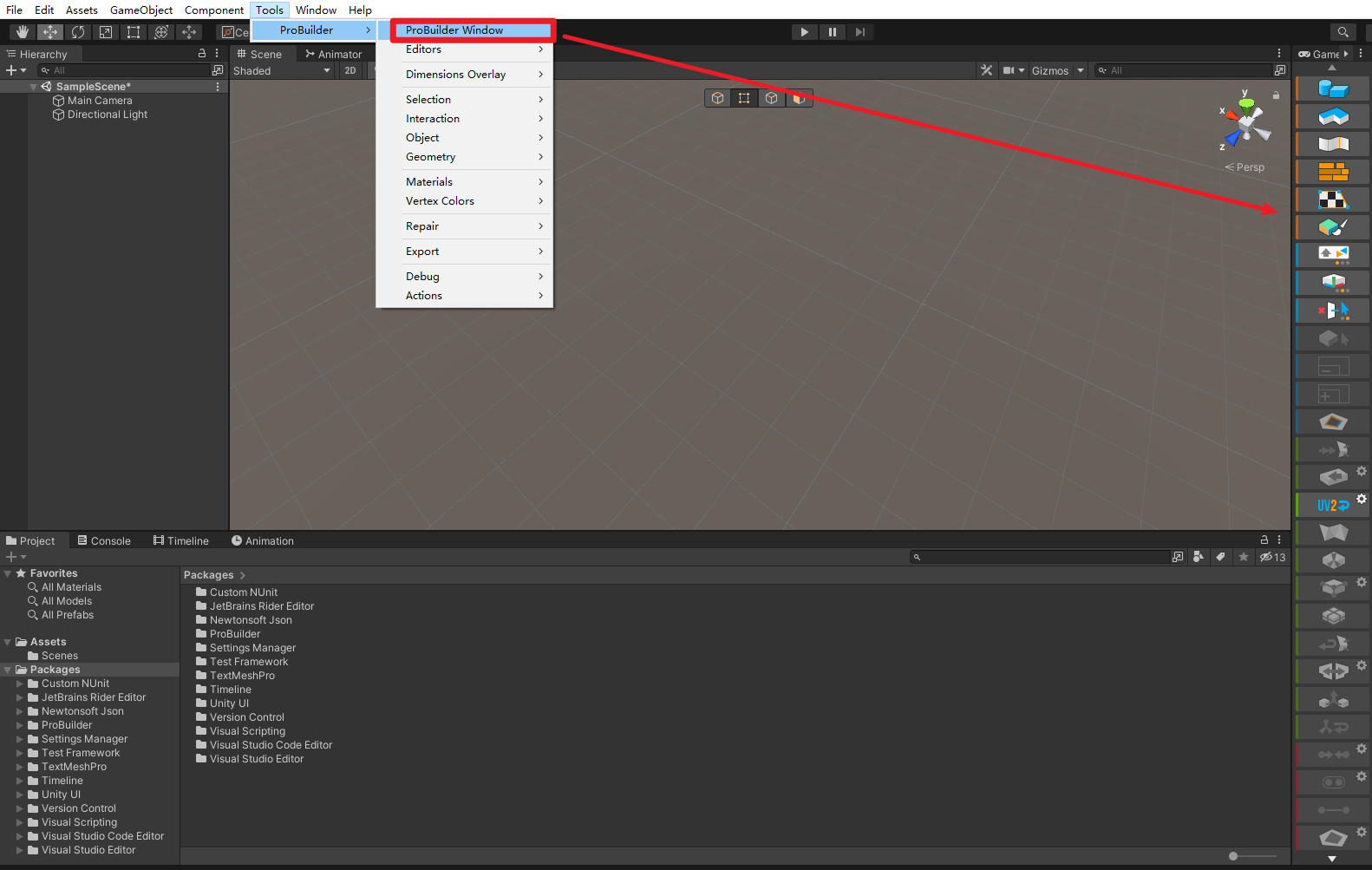The image size is (1372, 870).
Task: Select ProBuilder Object selection mode in scene
Action: [717, 98]
